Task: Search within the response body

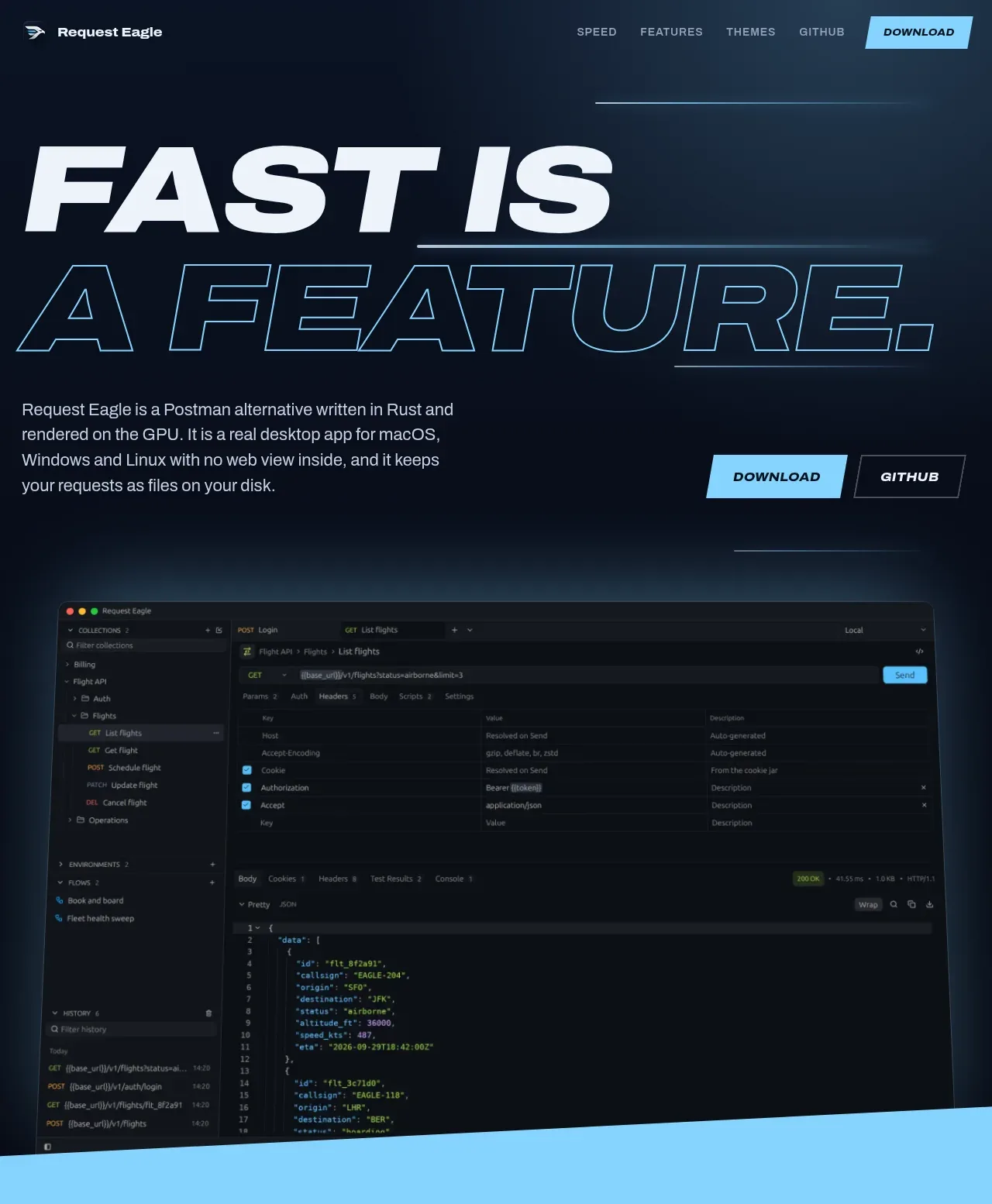Action: coord(894,904)
